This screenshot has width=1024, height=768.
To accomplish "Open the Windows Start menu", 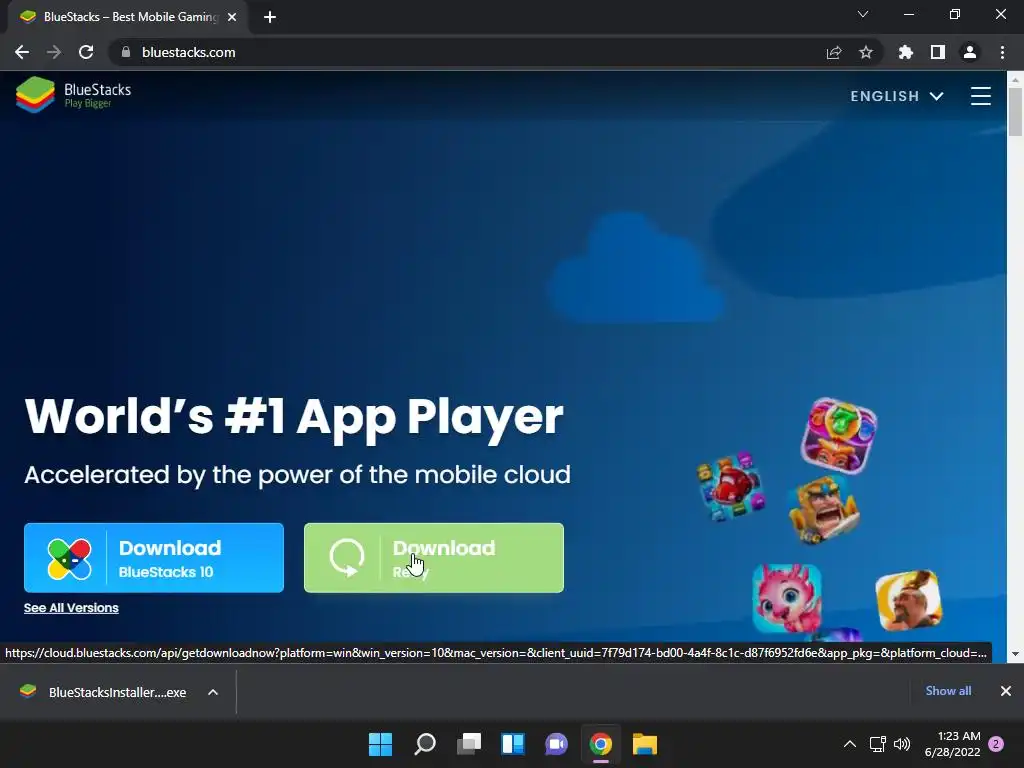I will click(x=381, y=744).
